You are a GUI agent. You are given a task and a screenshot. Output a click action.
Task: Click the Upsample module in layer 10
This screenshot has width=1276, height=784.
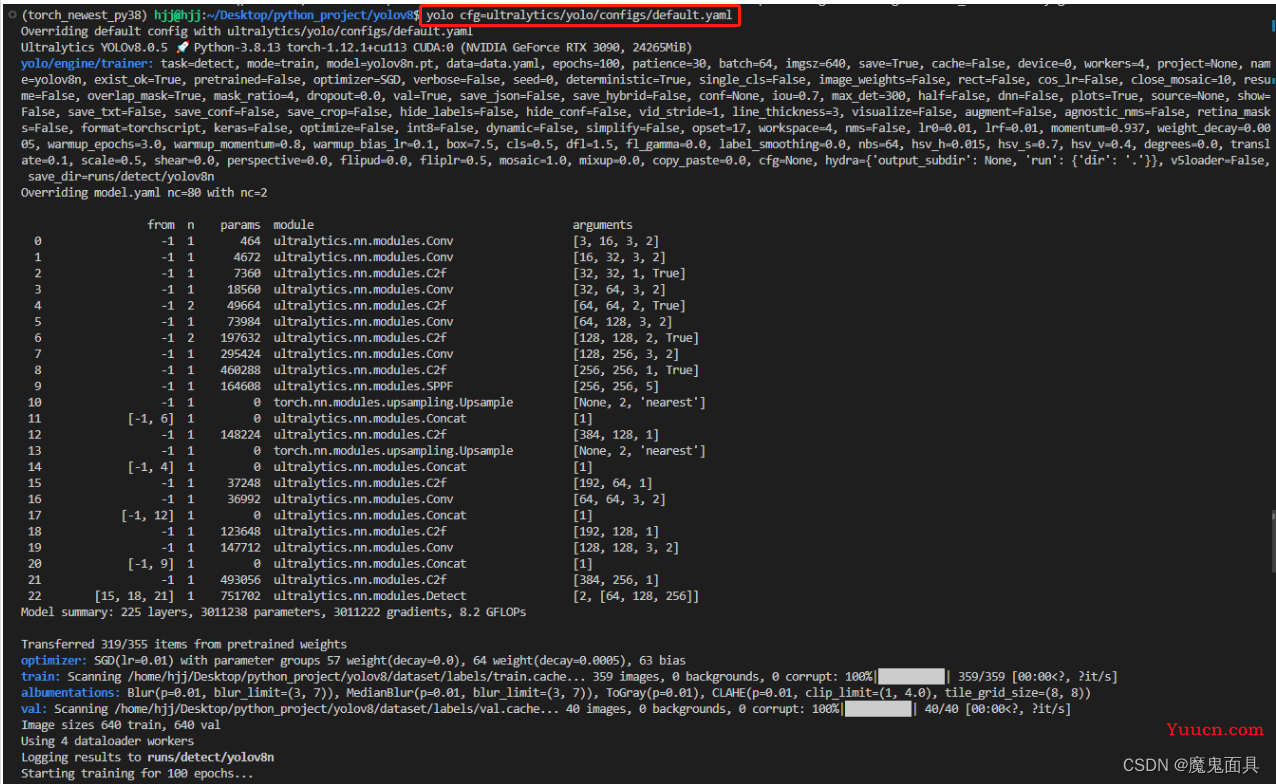[x=393, y=402]
